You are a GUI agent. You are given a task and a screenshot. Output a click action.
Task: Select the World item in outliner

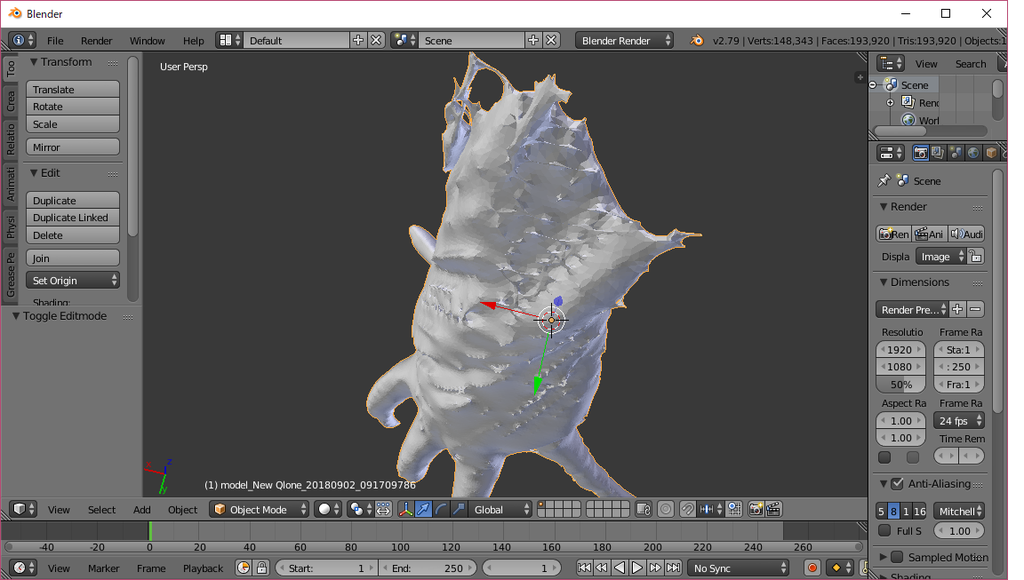coord(929,120)
